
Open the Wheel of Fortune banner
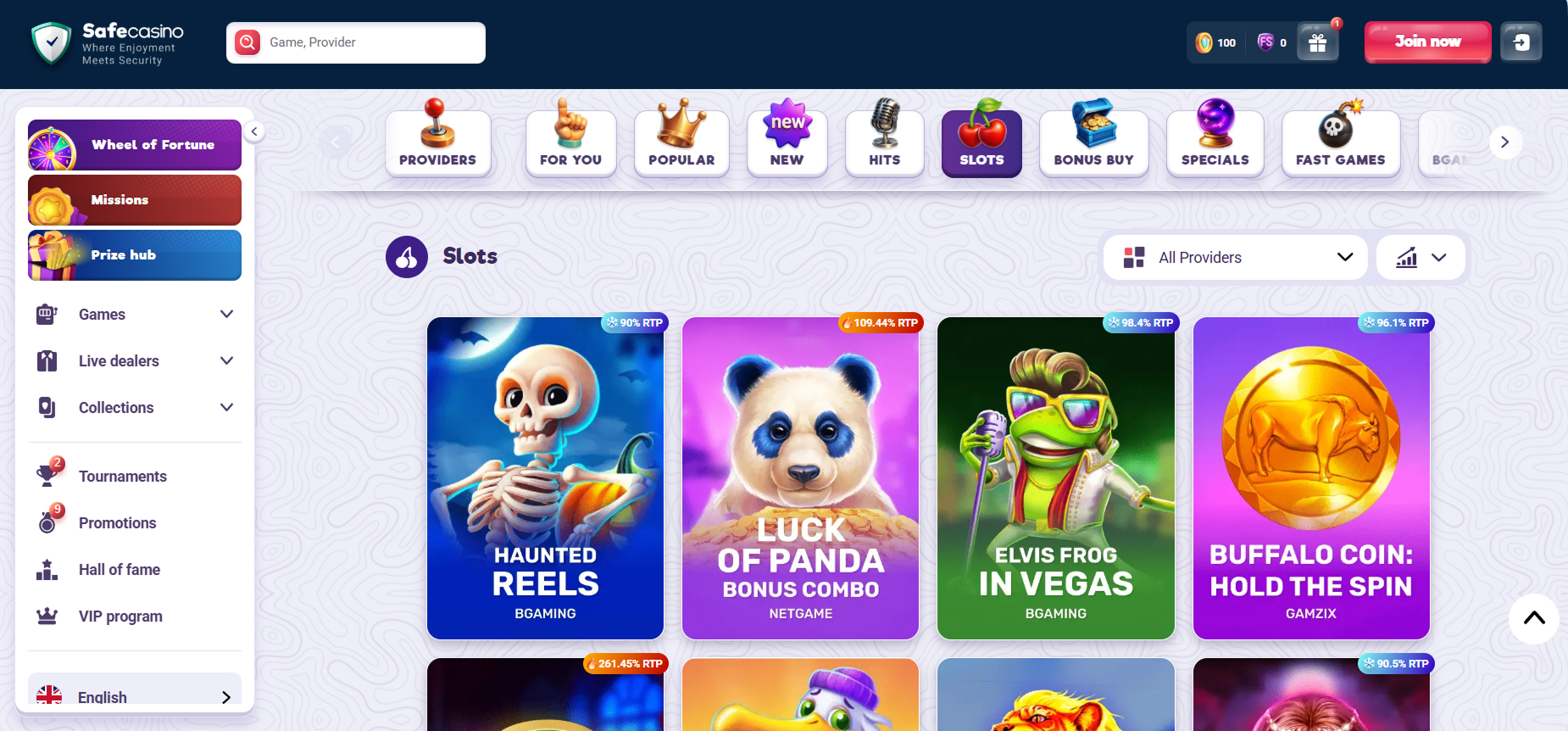[135, 145]
